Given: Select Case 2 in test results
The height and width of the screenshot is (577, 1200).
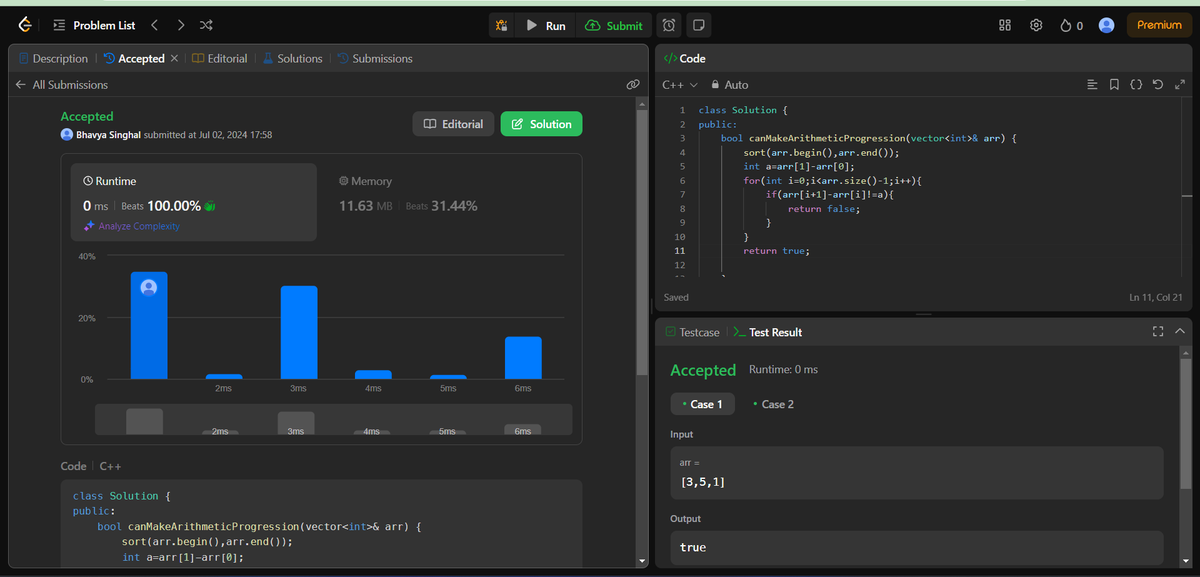Looking at the screenshot, I should click(773, 404).
